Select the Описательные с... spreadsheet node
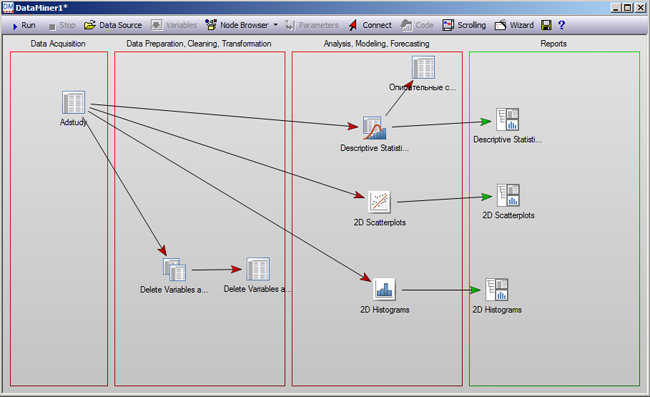650x397 pixels. coord(423,68)
